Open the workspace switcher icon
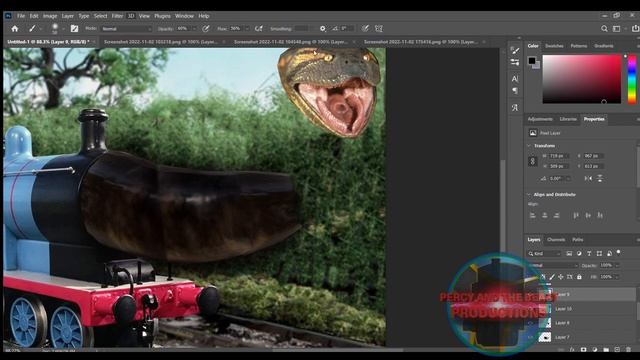 click(x=617, y=29)
